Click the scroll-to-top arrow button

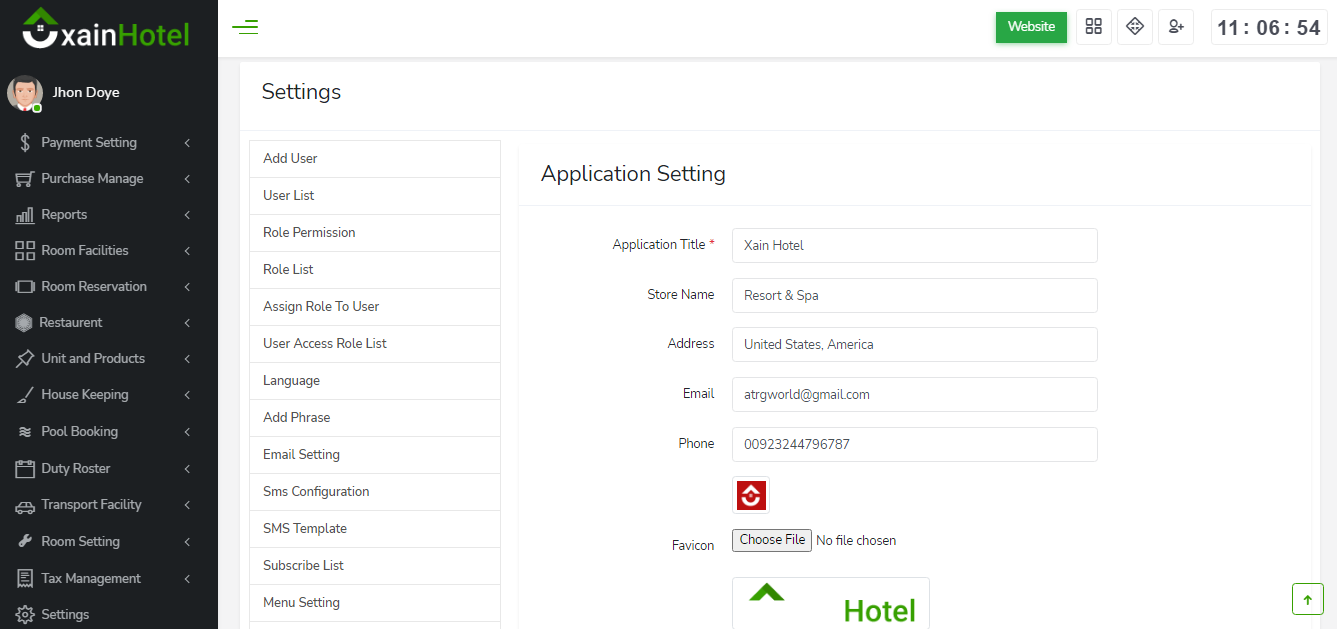click(x=1307, y=599)
